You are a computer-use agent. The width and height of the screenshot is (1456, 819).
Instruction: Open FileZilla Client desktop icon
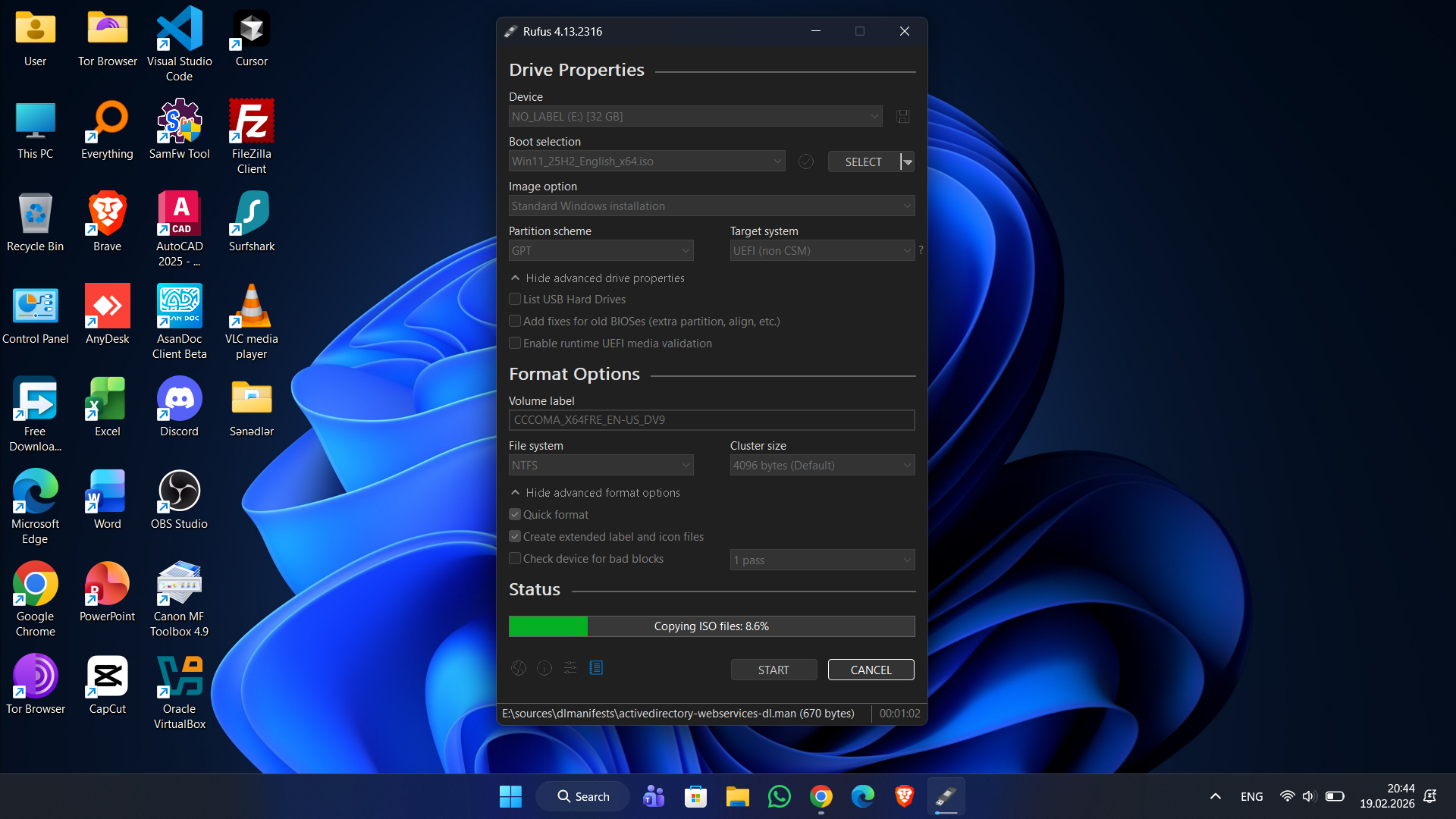point(252,136)
